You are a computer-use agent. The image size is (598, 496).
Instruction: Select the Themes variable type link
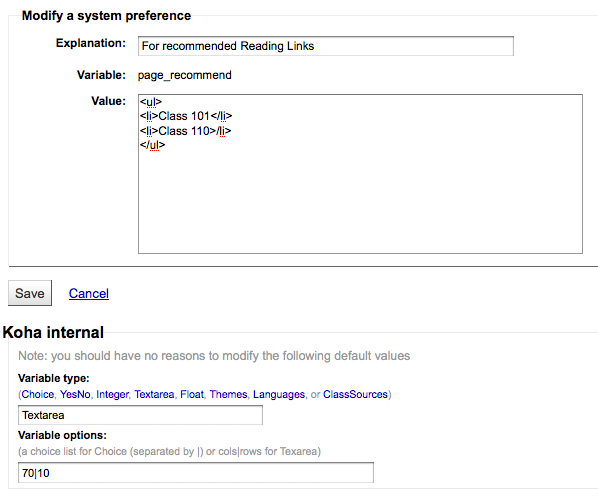[228, 394]
